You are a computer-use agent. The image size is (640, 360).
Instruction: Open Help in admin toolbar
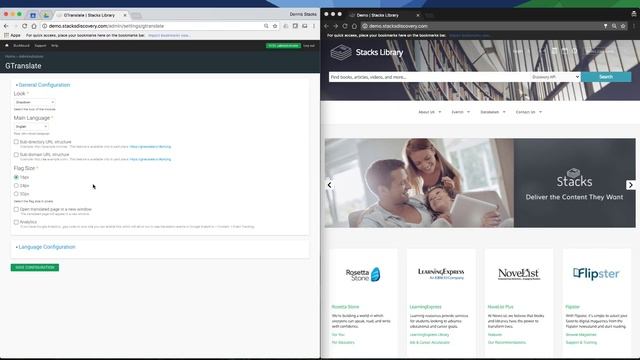tap(55, 45)
